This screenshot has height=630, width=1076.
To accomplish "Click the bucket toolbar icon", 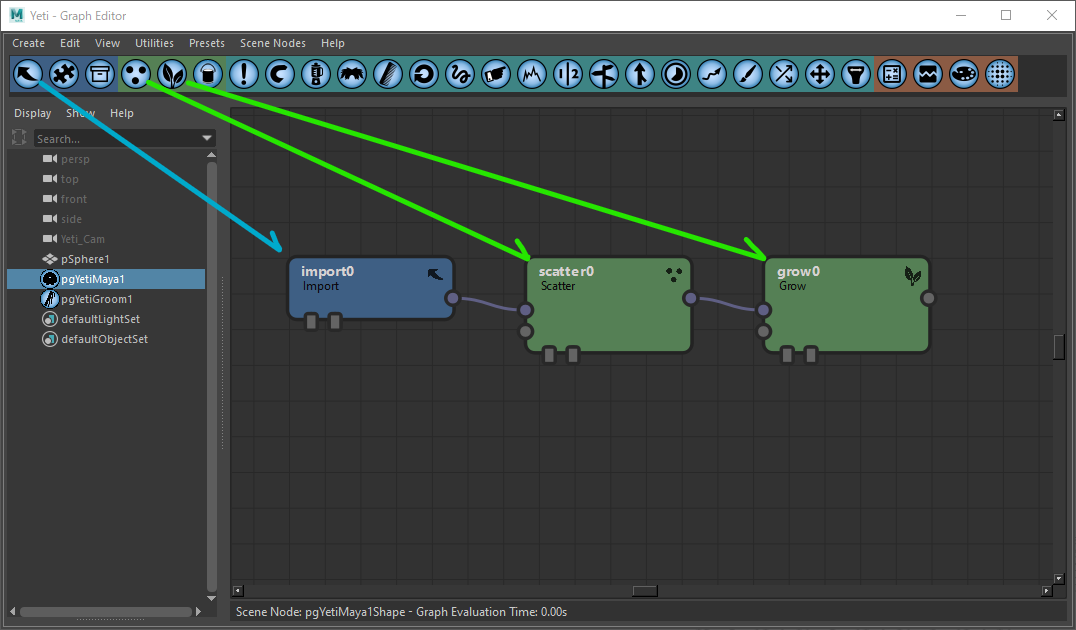I will [x=208, y=74].
